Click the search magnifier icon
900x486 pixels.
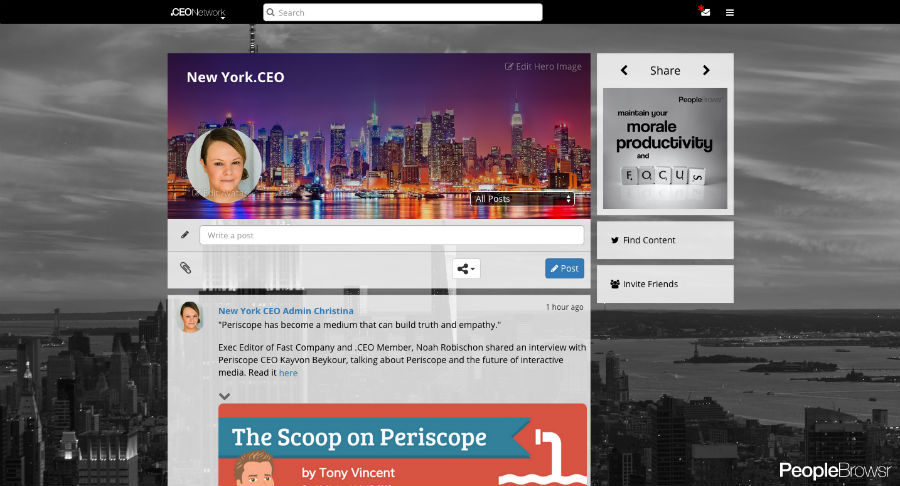(270, 12)
